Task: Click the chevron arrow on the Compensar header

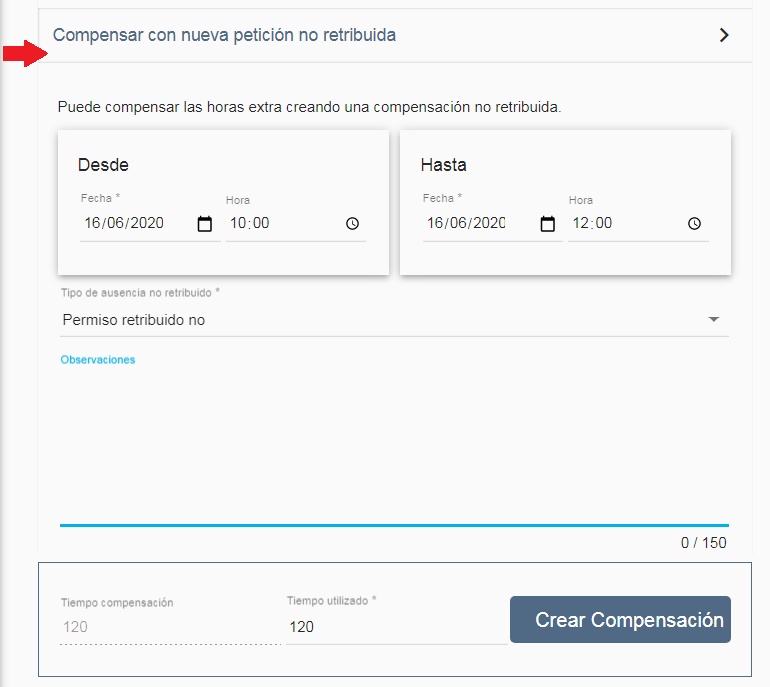Action: [x=724, y=35]
